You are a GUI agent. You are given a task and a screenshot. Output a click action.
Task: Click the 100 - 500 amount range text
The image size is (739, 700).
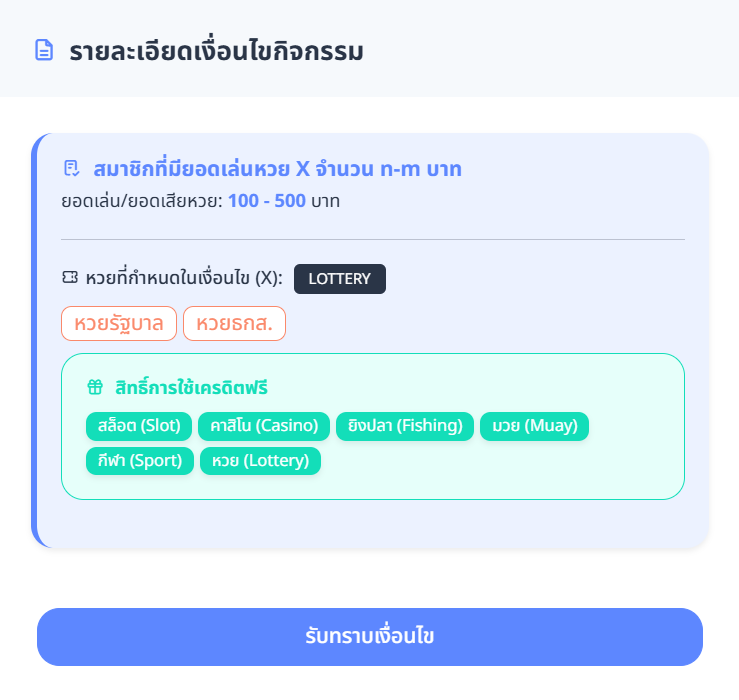266,201
